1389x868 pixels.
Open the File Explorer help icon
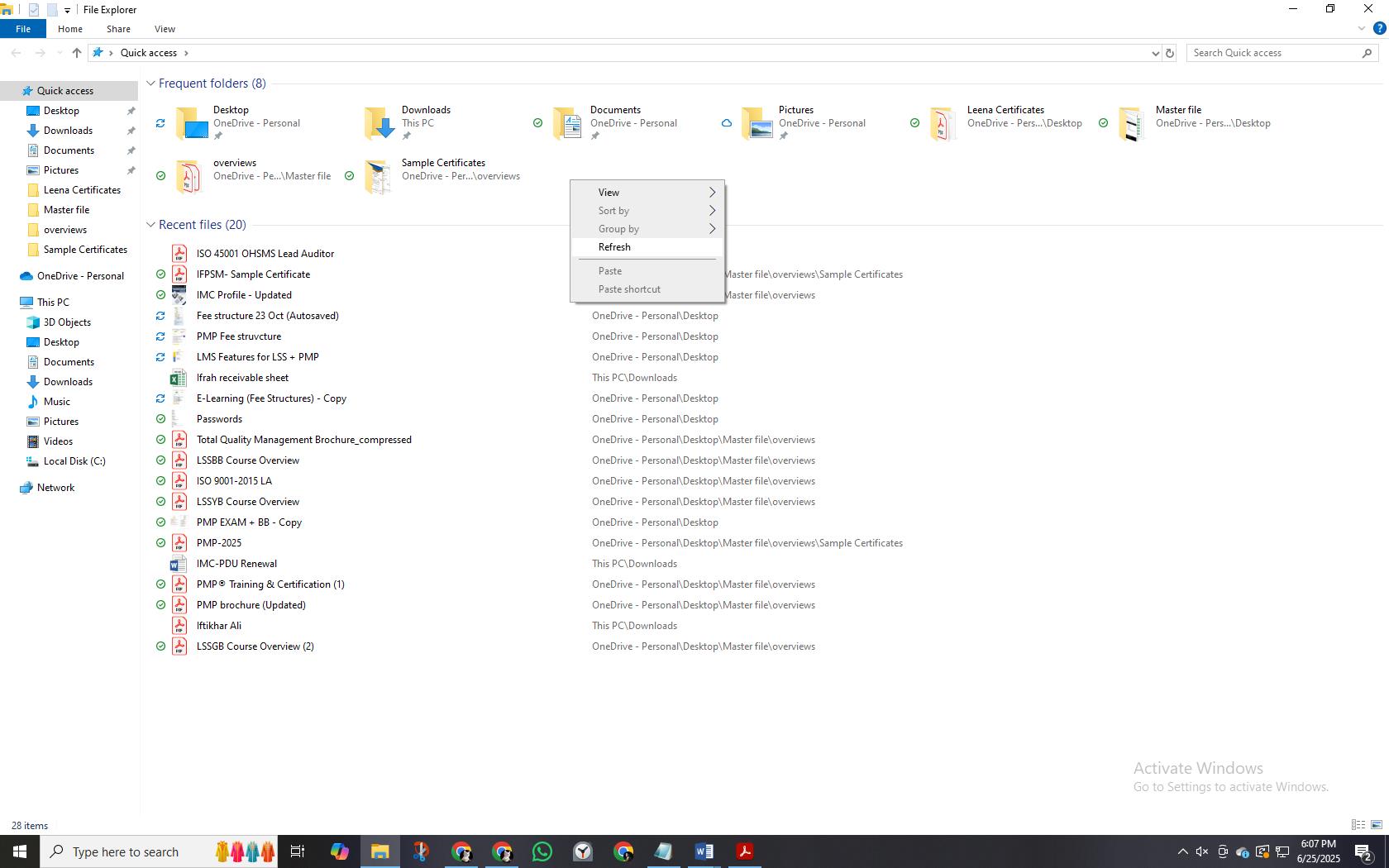click(1379, 29)
